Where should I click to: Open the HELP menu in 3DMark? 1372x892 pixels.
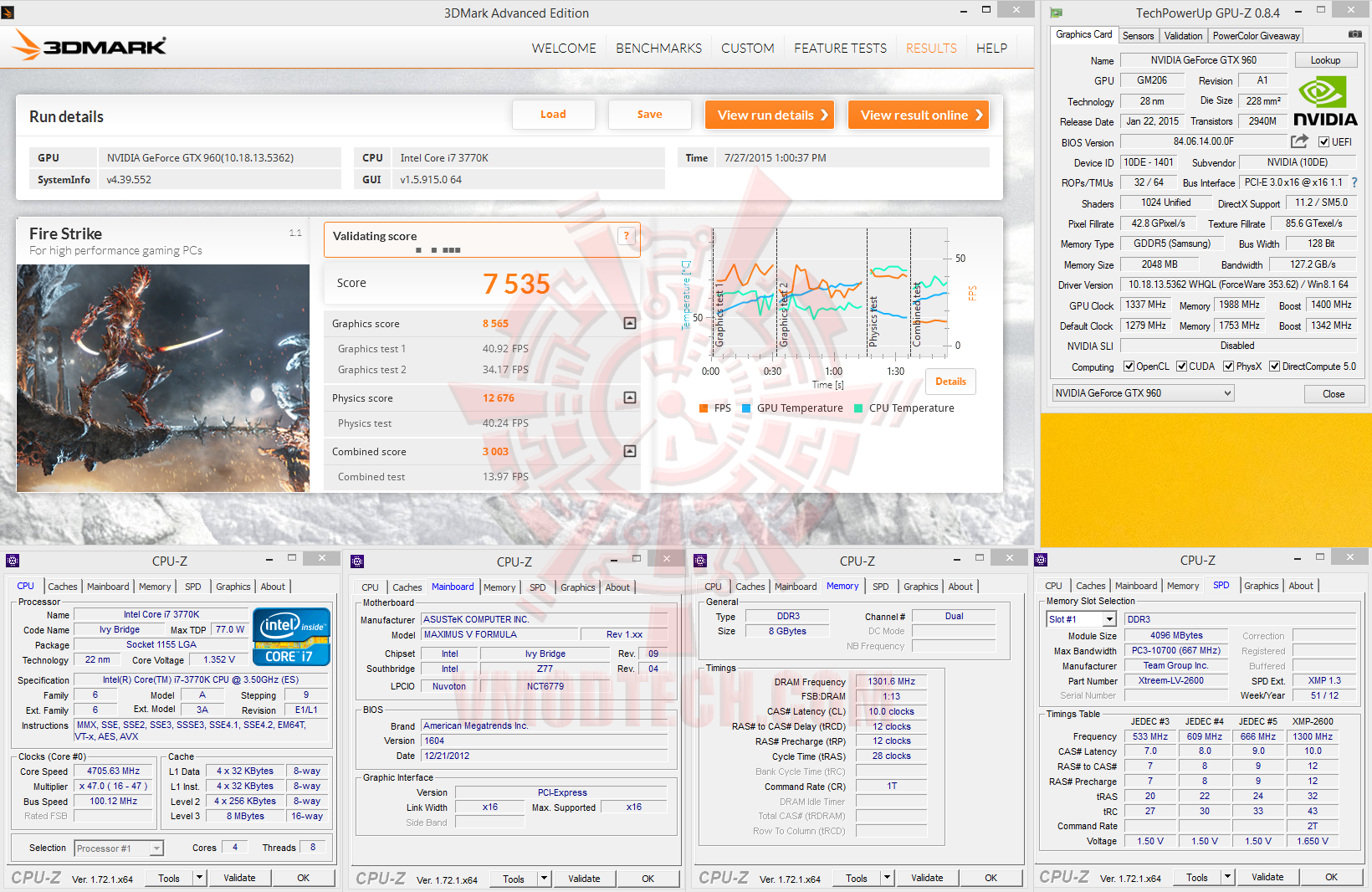tap(991, 49)
